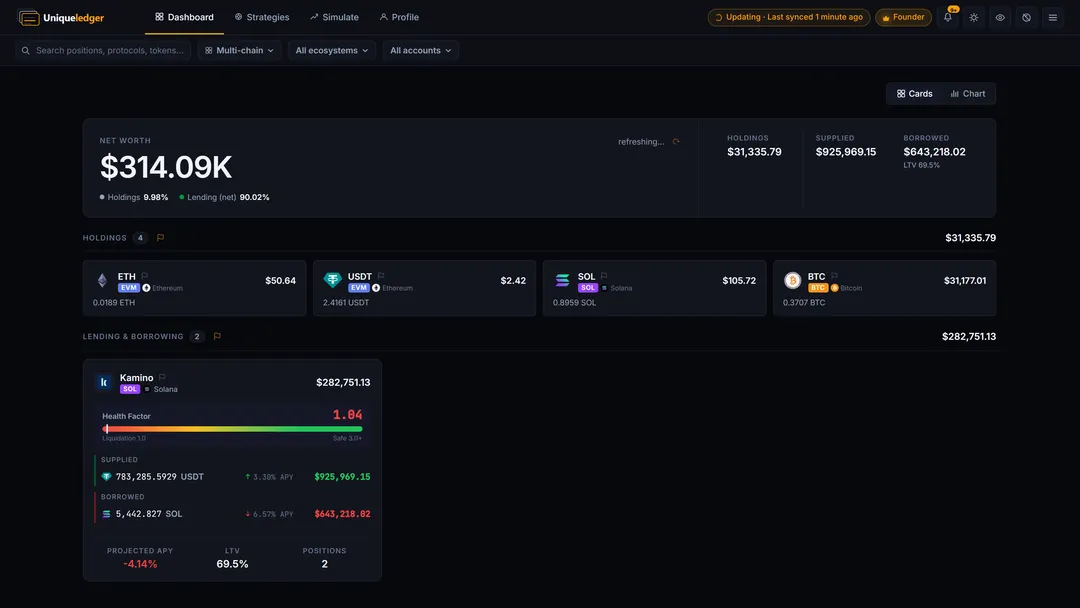Click the Health Factor gradient bar
1080x608 pixels.
[x=232, y=429]
